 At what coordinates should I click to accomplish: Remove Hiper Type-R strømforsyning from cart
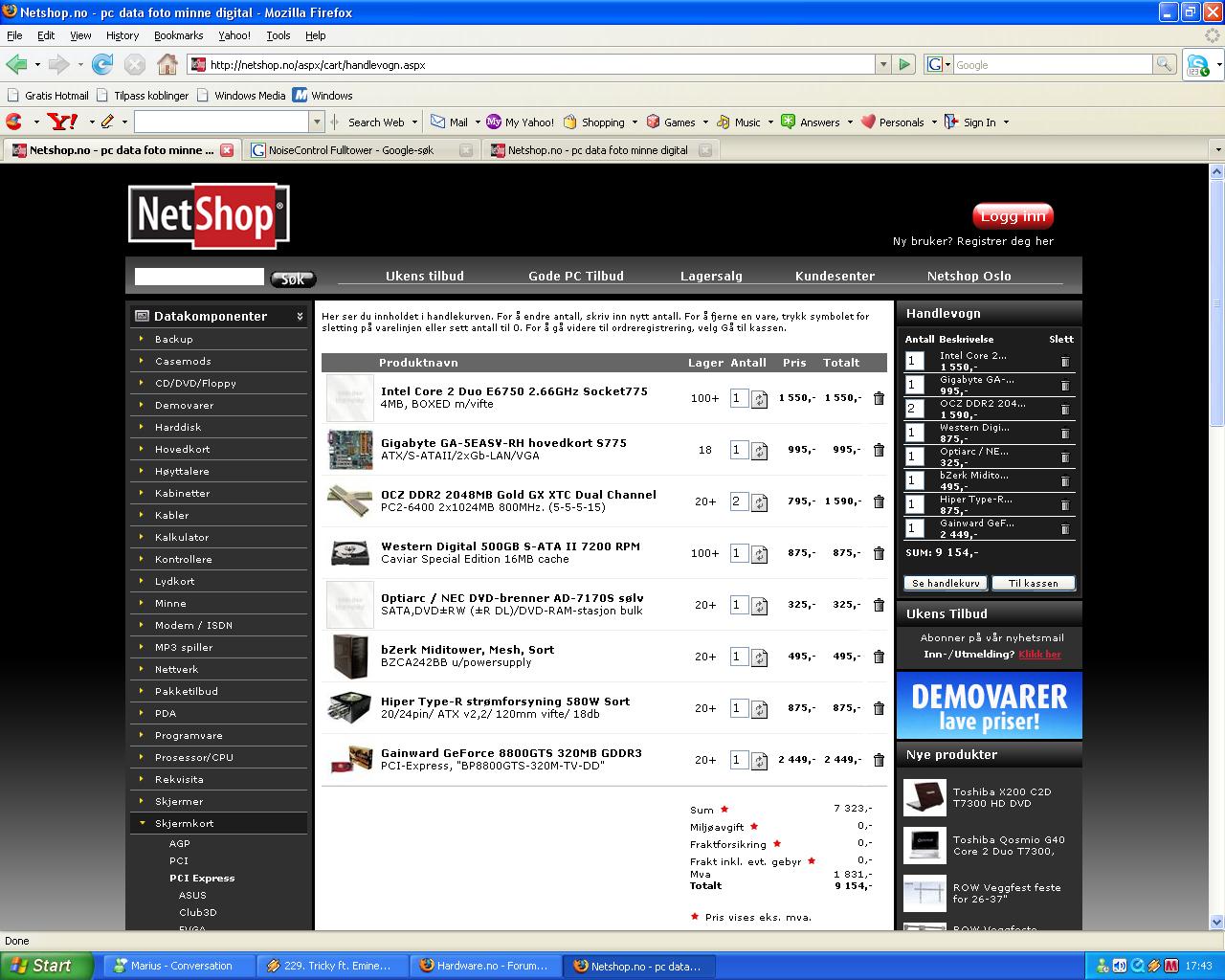point(879,708)
